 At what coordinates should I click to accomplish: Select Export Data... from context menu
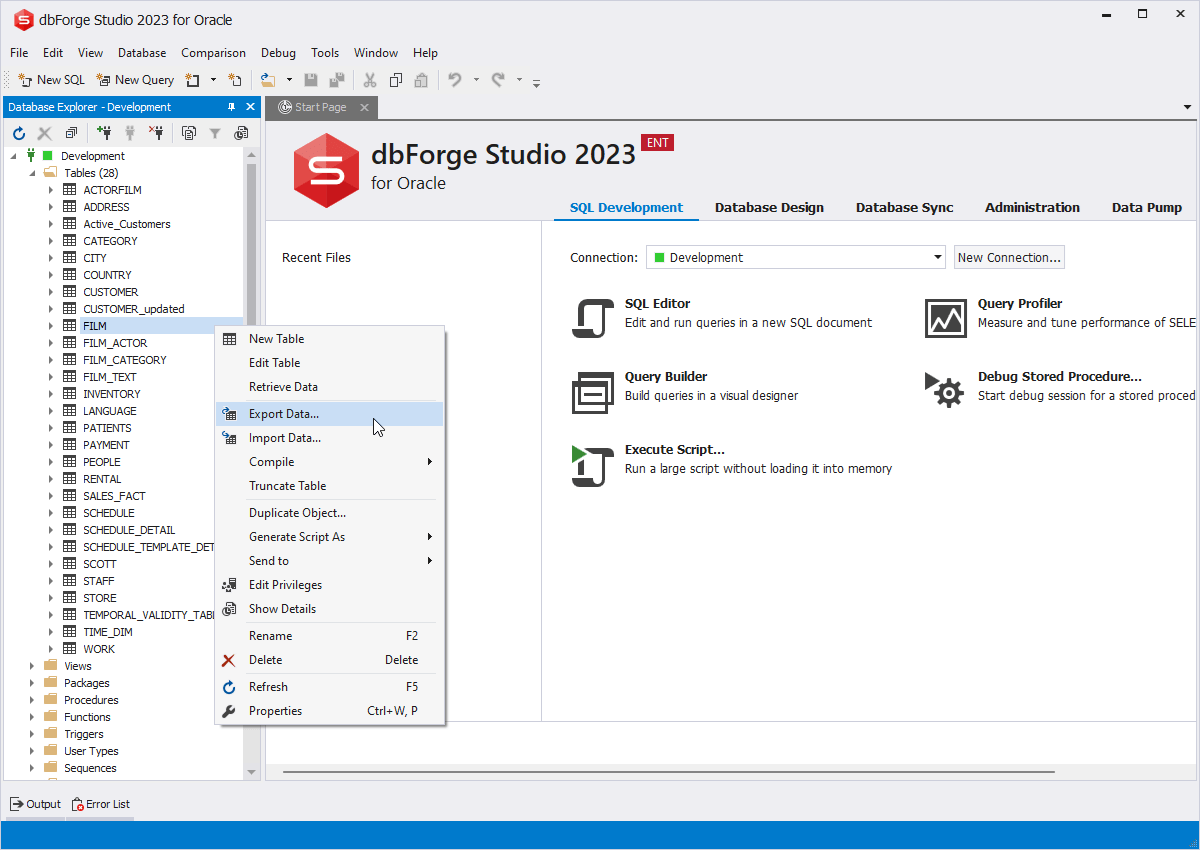coord(330,414)
